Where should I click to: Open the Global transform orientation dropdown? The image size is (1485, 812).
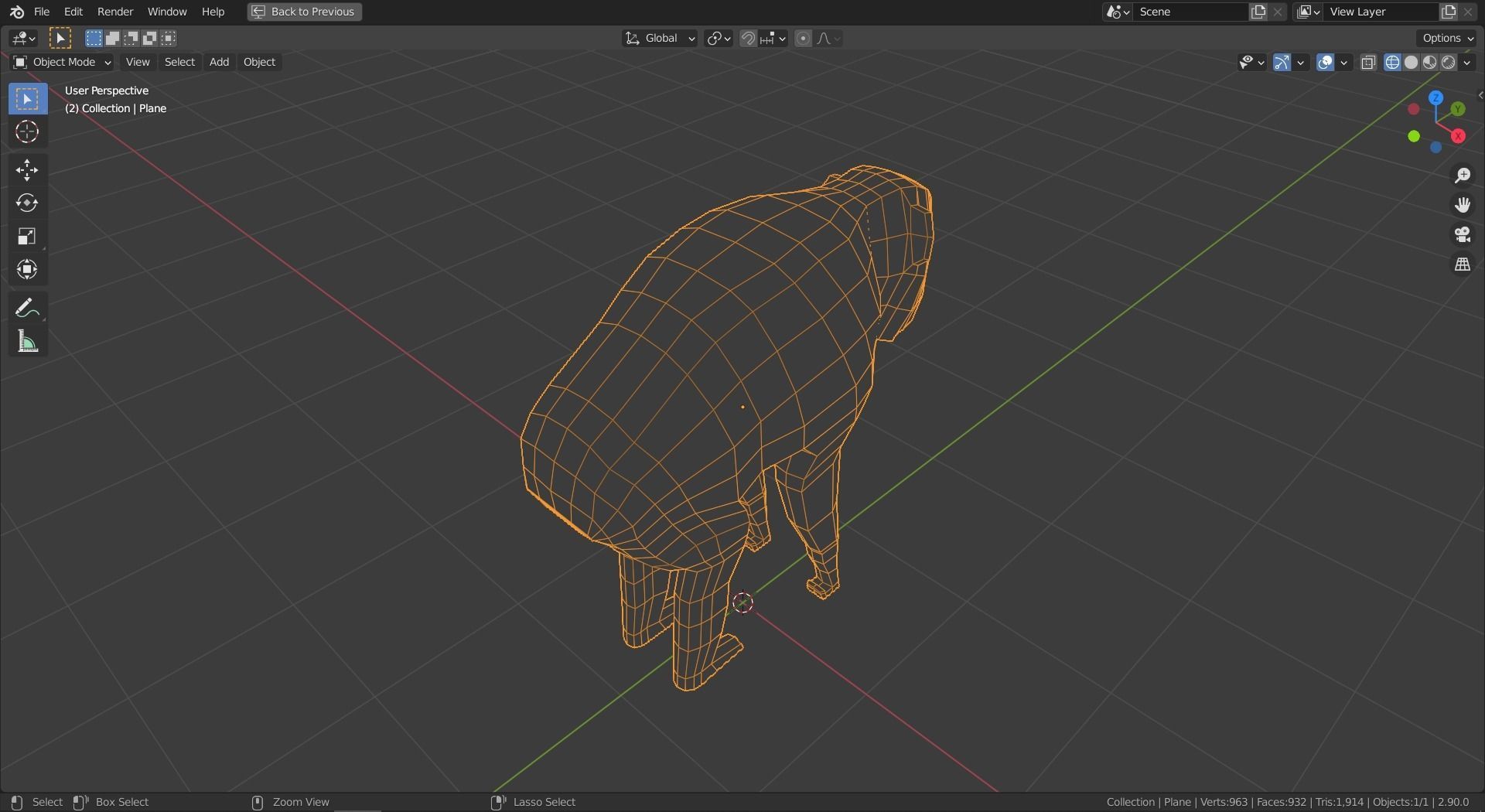click(x=660, y=38)
